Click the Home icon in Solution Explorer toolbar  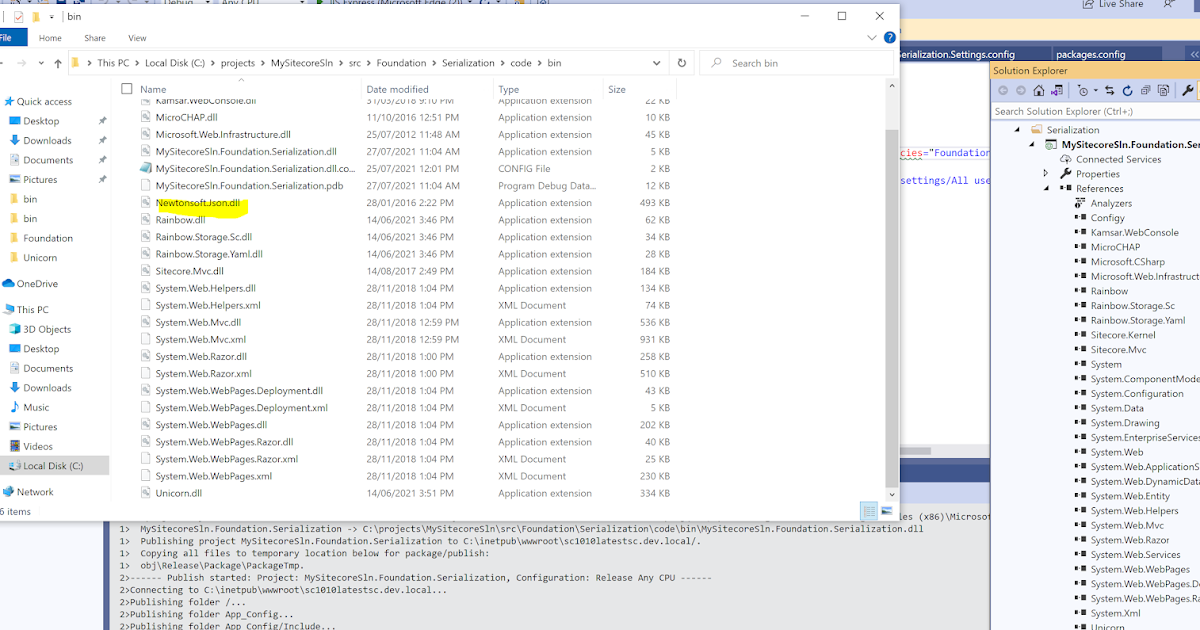tap(1038, 90)
